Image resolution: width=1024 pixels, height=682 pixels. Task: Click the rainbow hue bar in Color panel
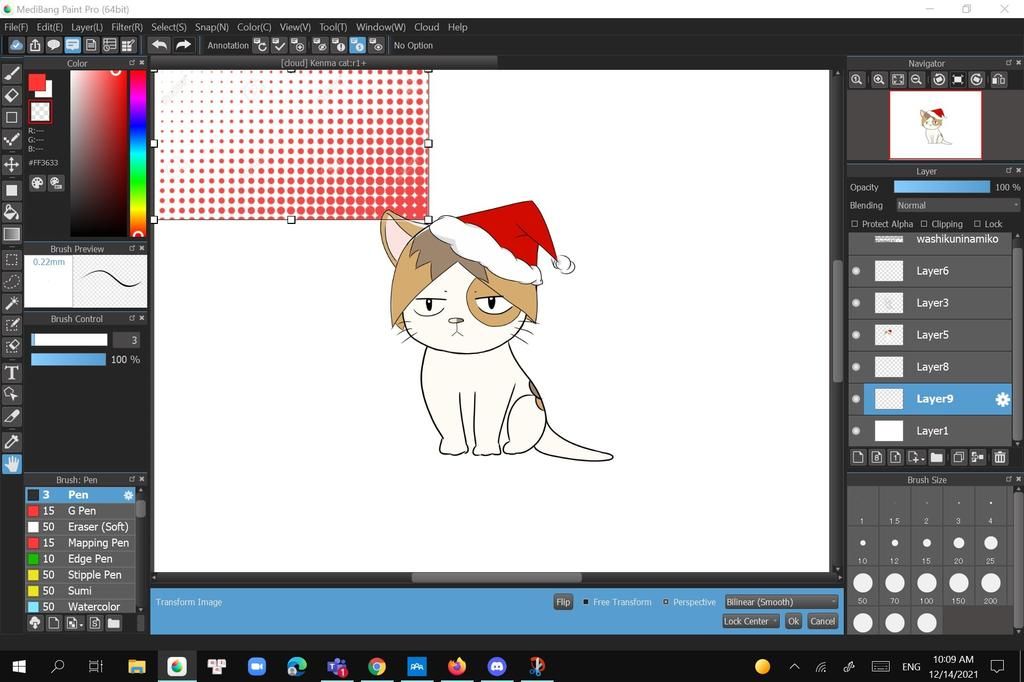pos(138,153)
